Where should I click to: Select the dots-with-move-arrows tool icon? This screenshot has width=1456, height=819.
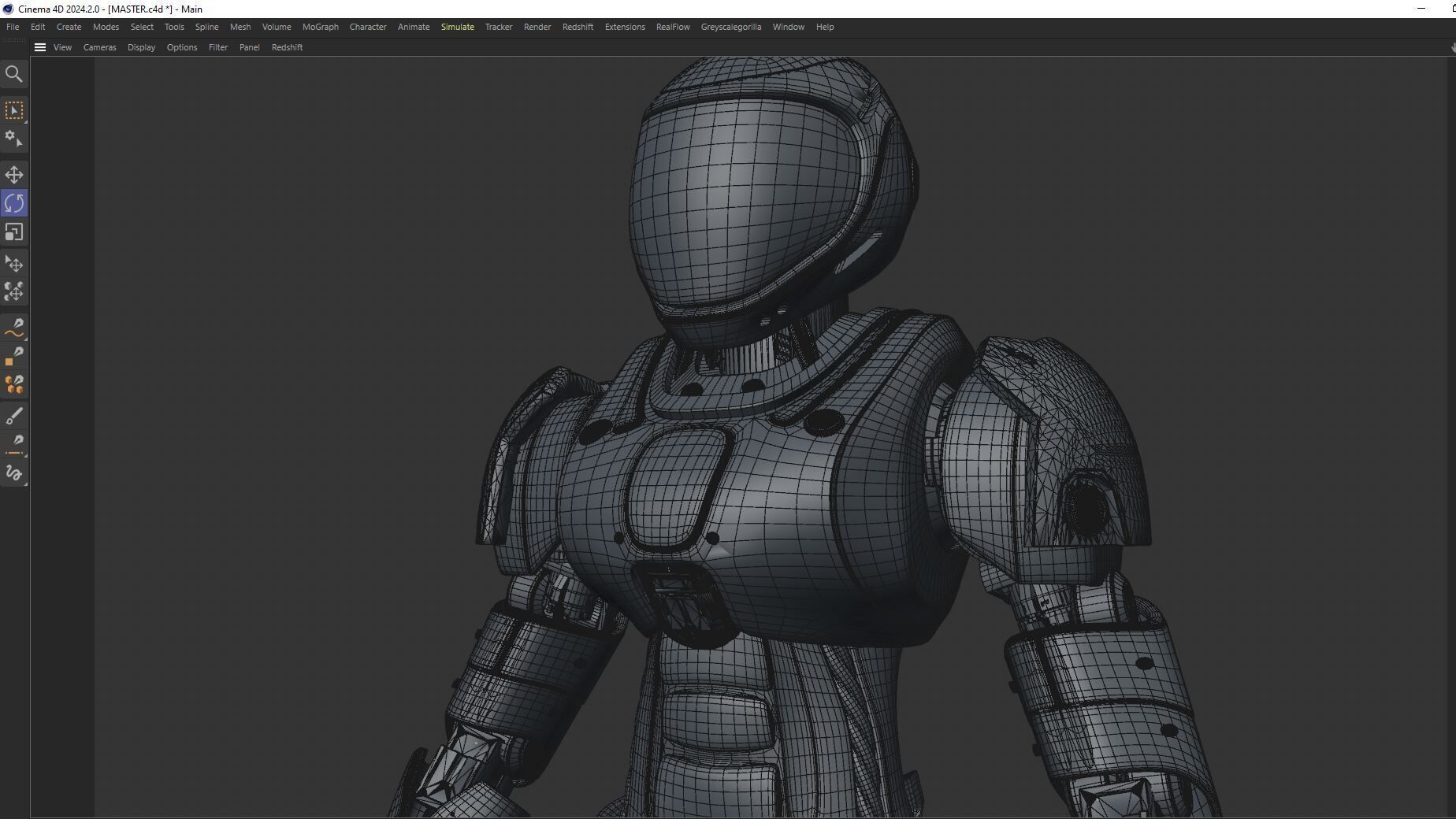(x=14, y=292)
